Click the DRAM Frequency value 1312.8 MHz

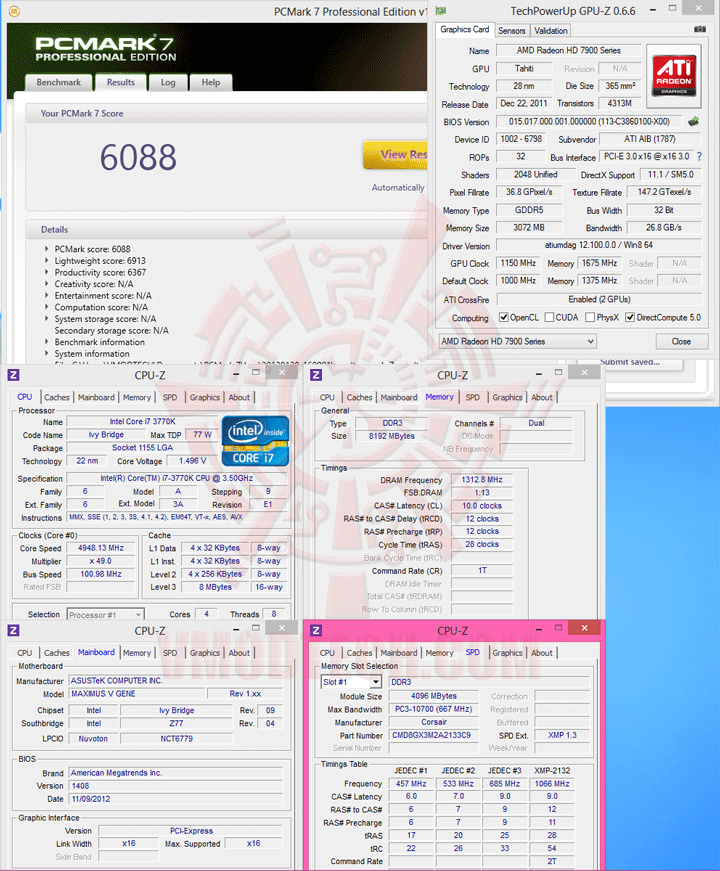tap(482, 479)
